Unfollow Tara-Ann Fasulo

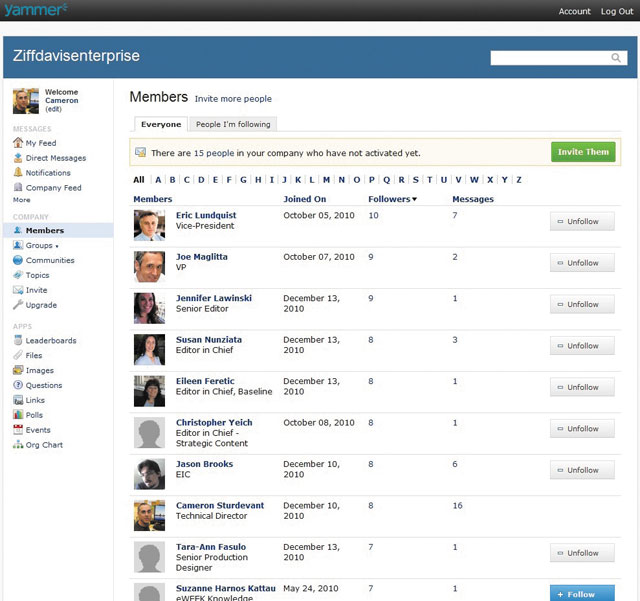(582, 553)
